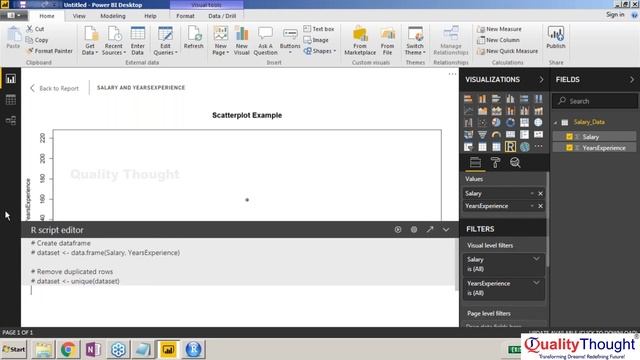The image size is (640, 360).
Task: Open the Windows Start button
Action: click(x=14, y=349)
